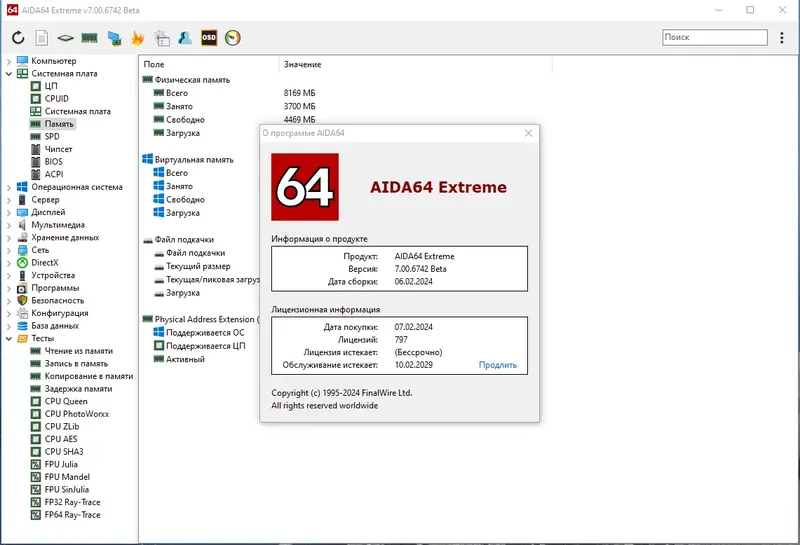Image resolution: width=800 pixels, height=545 pixels.
Task: Select the FPU Julia benchmark
Action: pos(61,464)
